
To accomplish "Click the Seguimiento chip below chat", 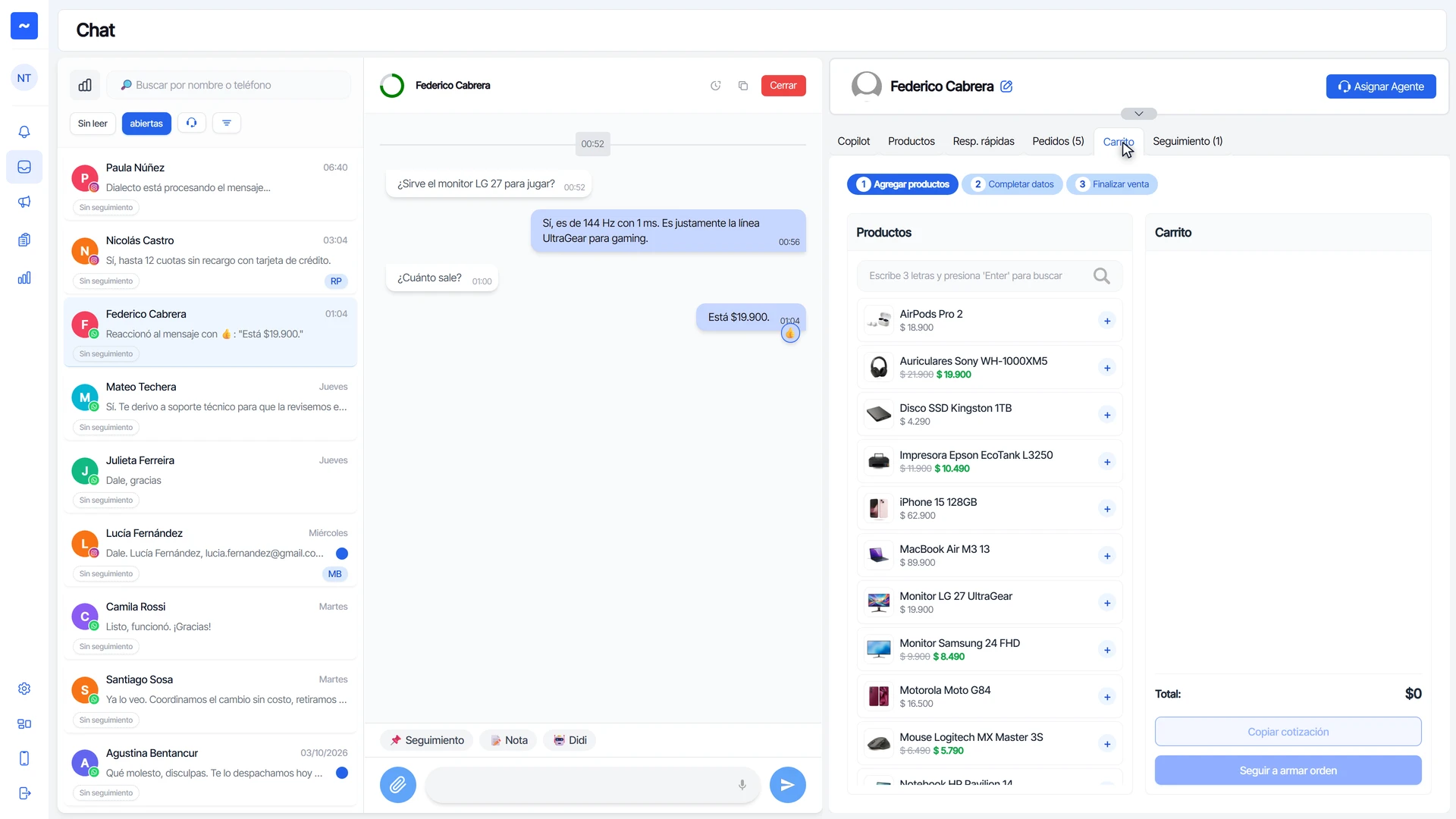I will [427, 740].
